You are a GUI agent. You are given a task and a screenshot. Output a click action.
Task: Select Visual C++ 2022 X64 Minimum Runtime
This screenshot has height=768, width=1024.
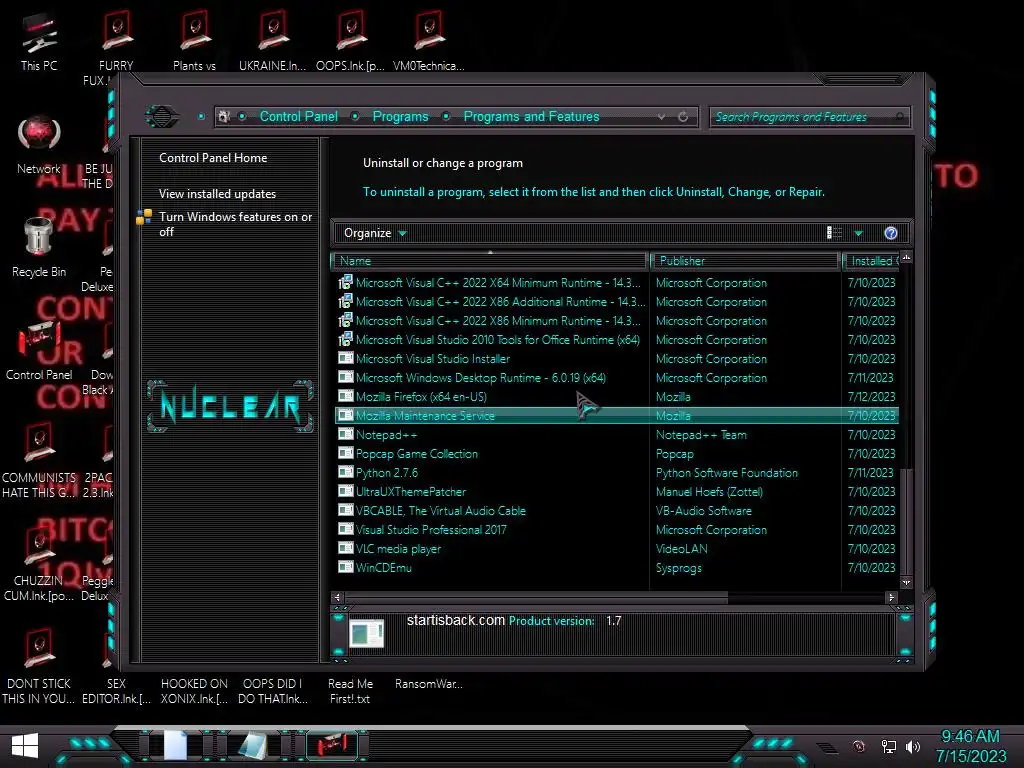pos(616,283)
